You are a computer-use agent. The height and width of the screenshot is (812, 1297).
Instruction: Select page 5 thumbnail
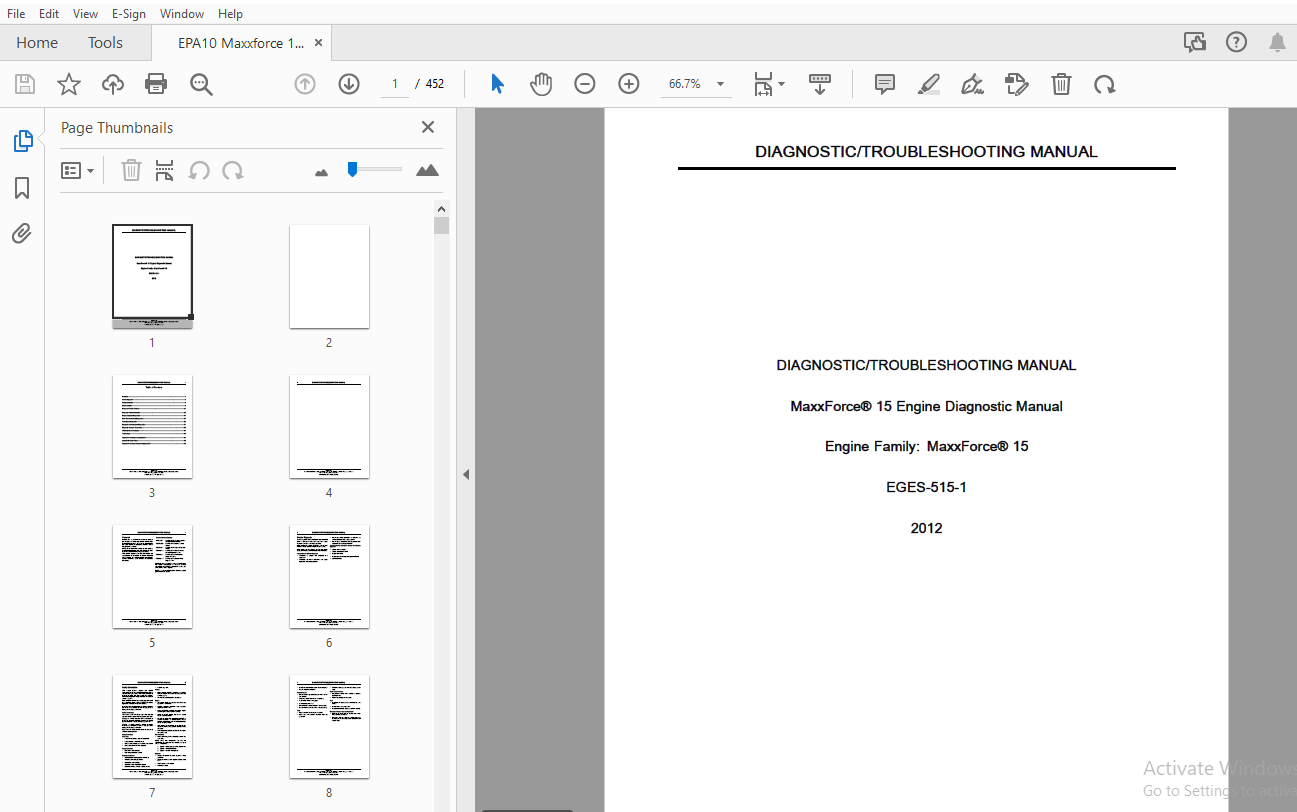tap(152, 577)
